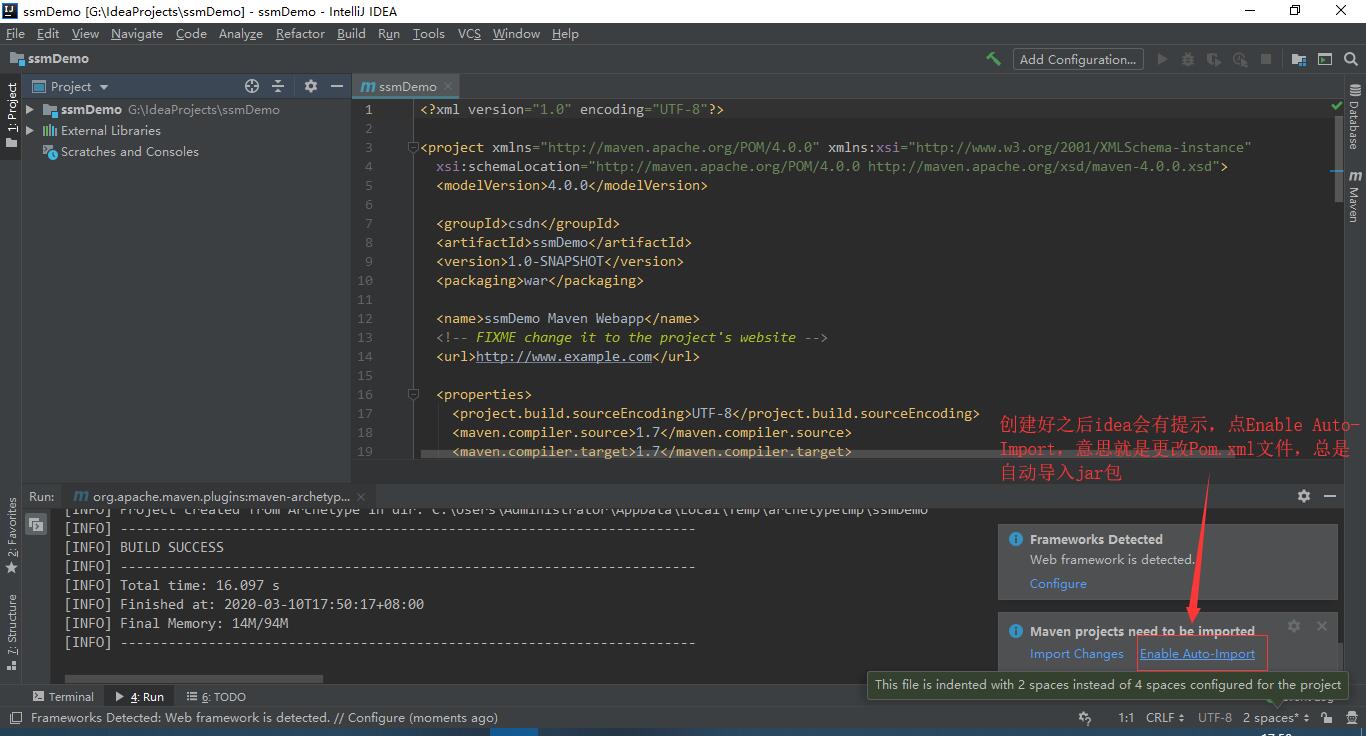
Task: Open the Maven notification settings gear
Action: tap(1294, 626)
